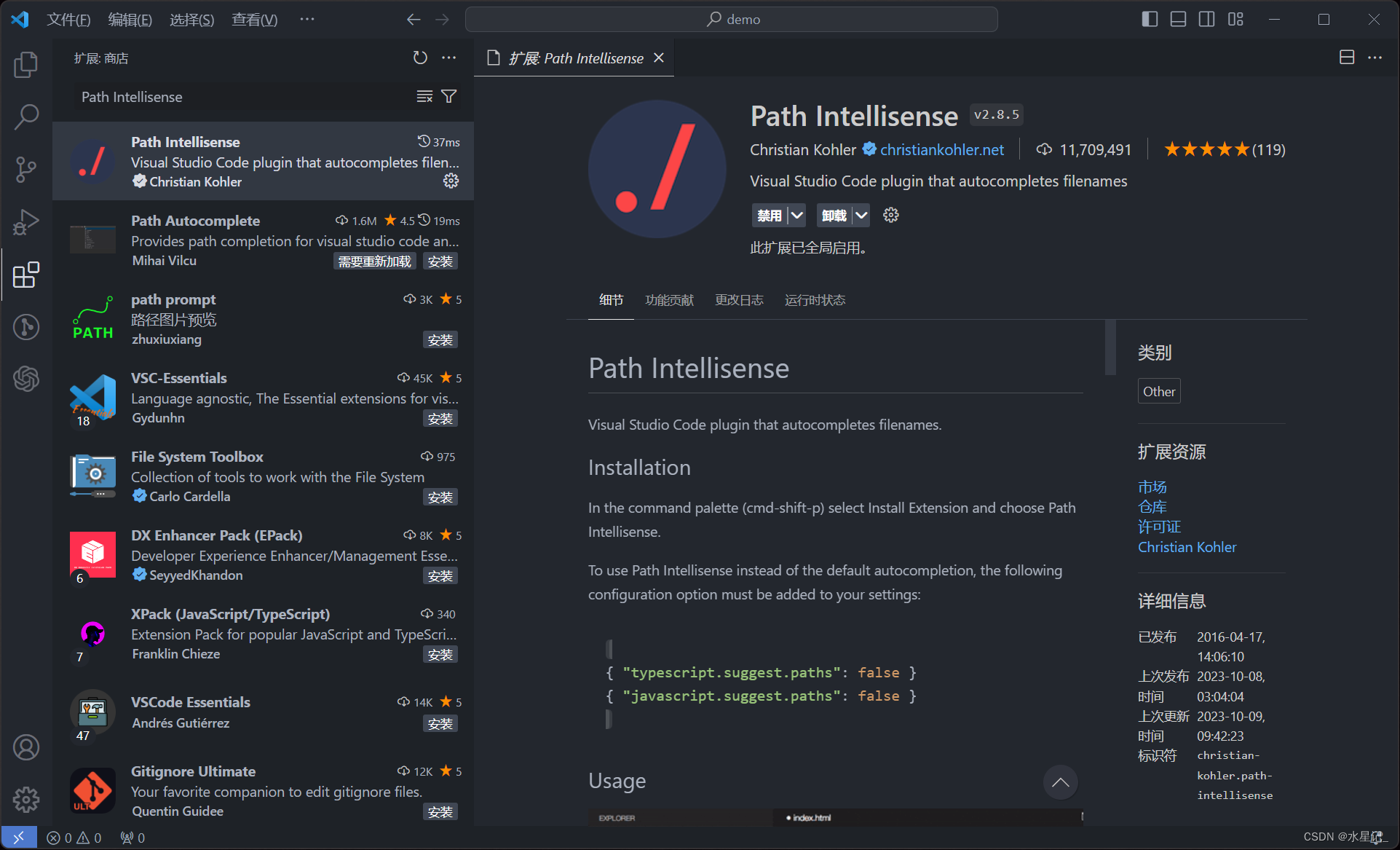This screenshot has height=850, width=1400.
Task: Open the christiankohler.net publisher link
Action: click(x=942, y=149)
